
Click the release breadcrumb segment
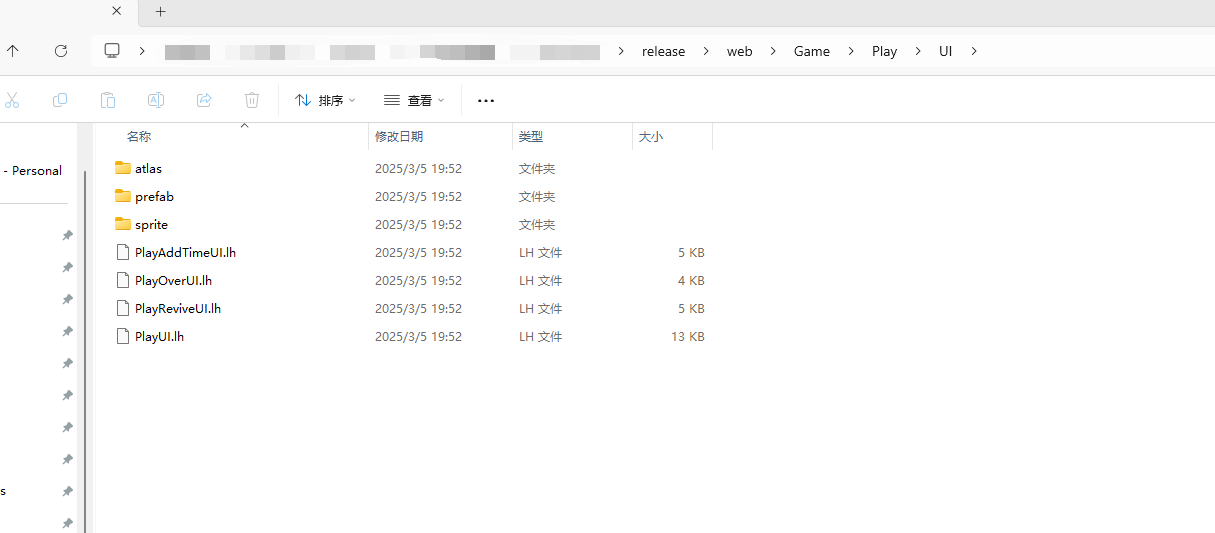(x=663, y=51)
